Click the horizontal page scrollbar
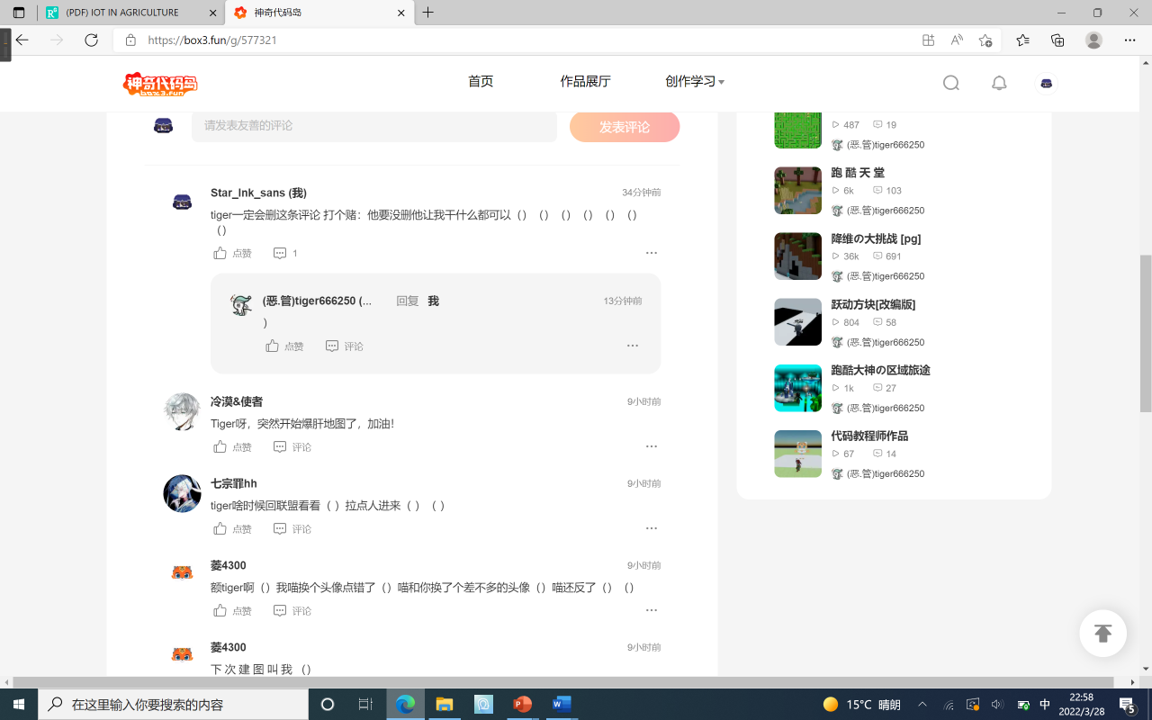This screenshot has width=1152, height=720. [564, 683]
